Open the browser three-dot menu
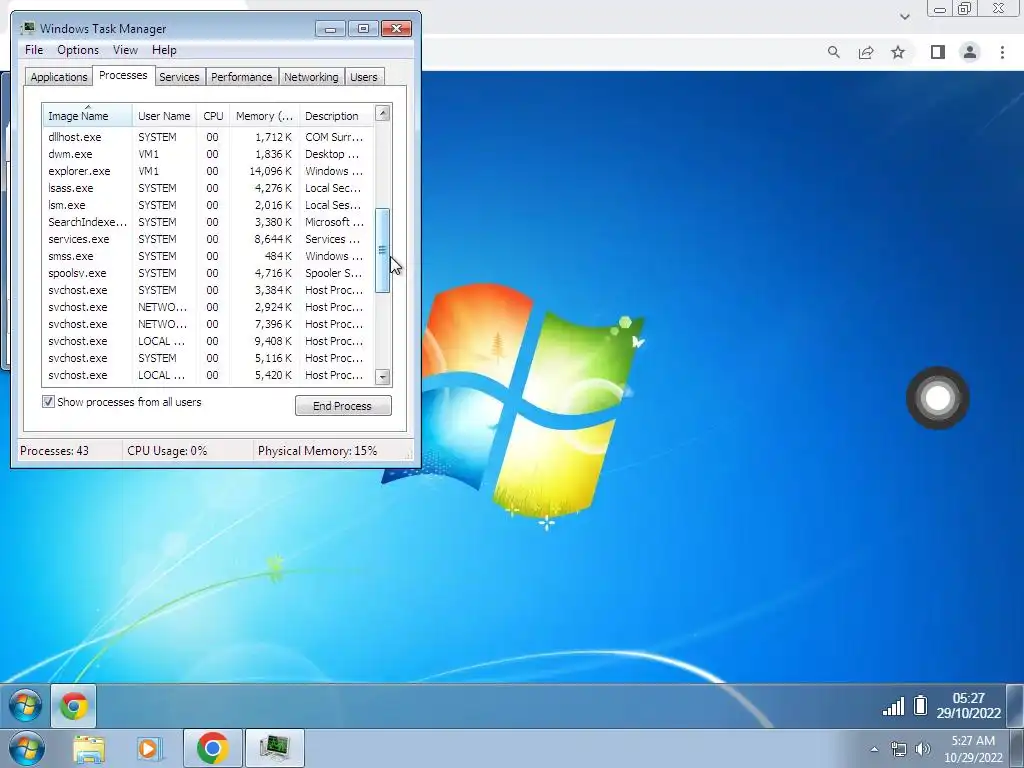1024x768 pixels. click(1002, 52)
